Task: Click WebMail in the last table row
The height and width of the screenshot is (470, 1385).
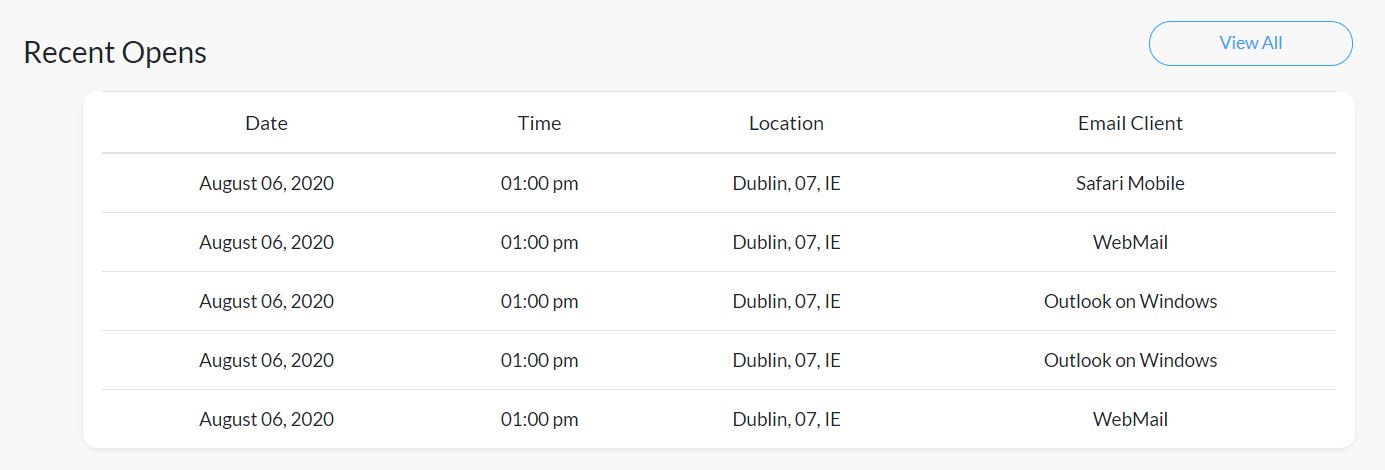Action: 1130,419
